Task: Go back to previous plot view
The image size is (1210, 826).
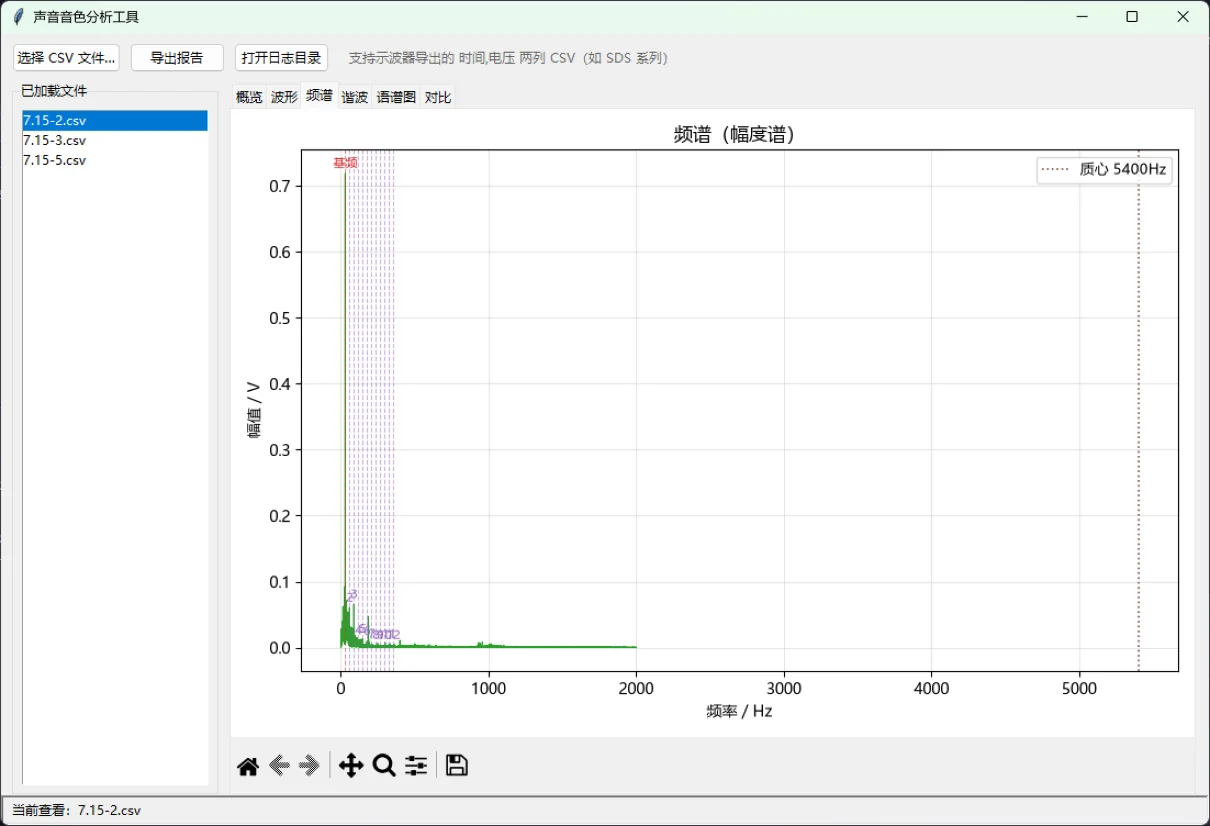Action: (279, 766)
